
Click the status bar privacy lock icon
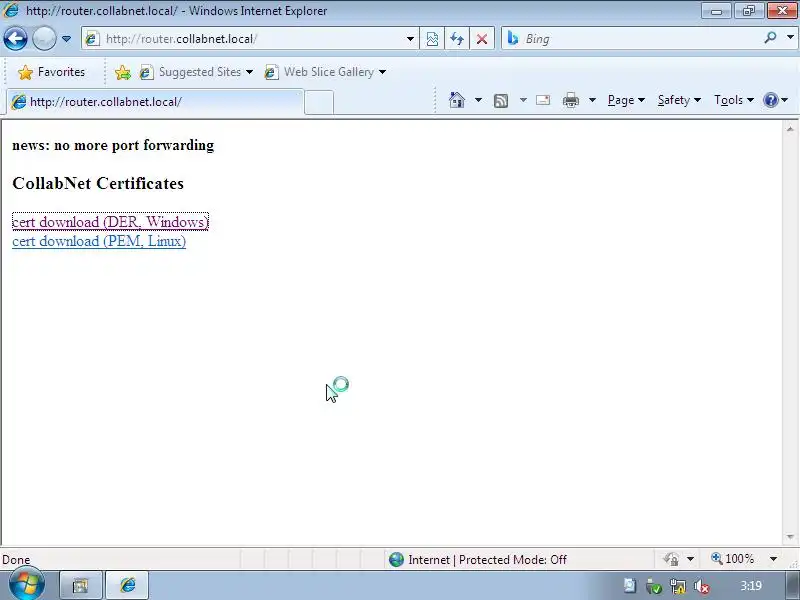[x=671, y=559]
